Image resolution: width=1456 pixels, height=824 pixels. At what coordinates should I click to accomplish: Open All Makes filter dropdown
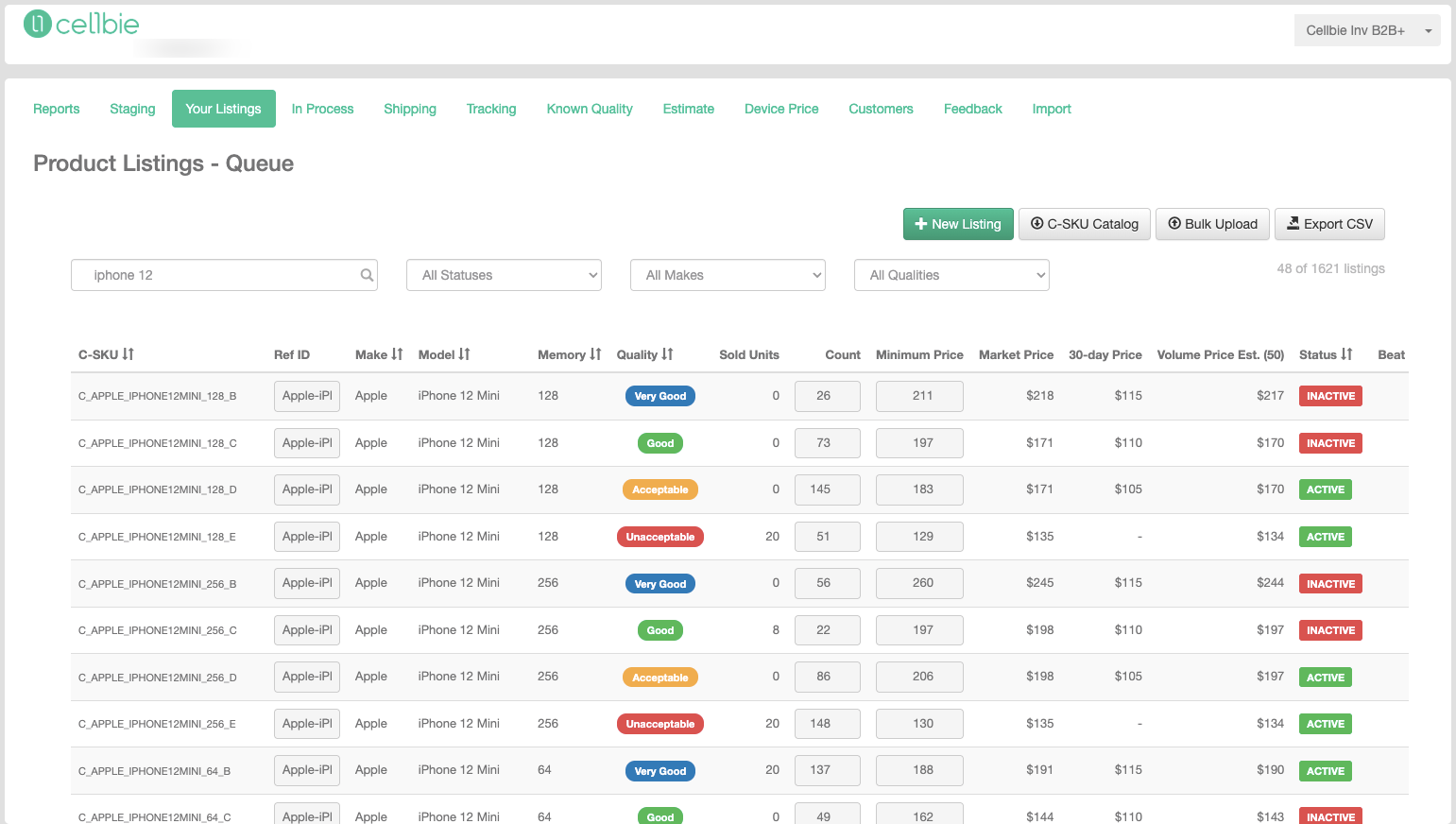[728, 275]
